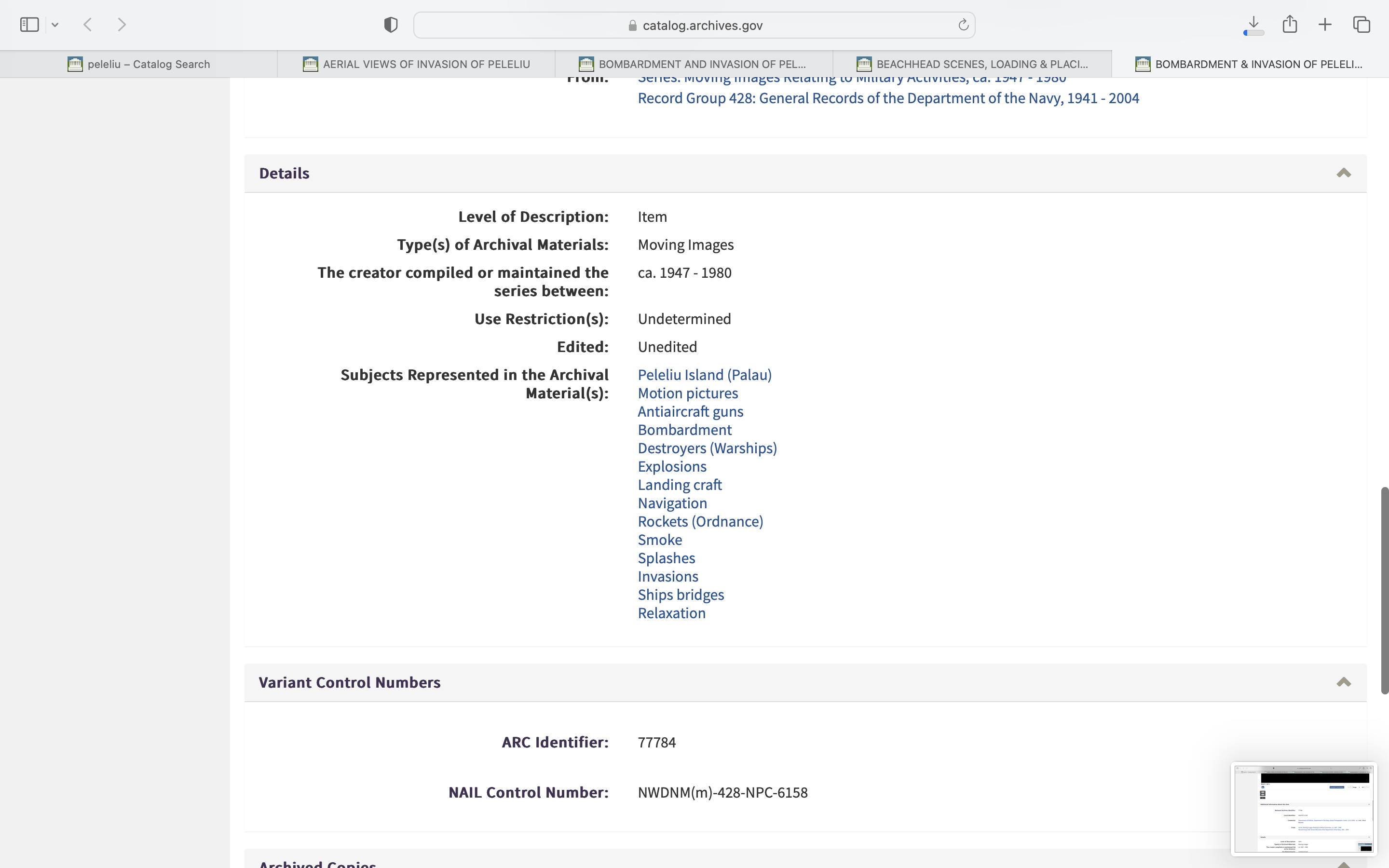Screen dimensions: 1389x868
Task: Switch to peleliu Catalog Search tab
Action: pyautogui.click(x=139, y=64)
